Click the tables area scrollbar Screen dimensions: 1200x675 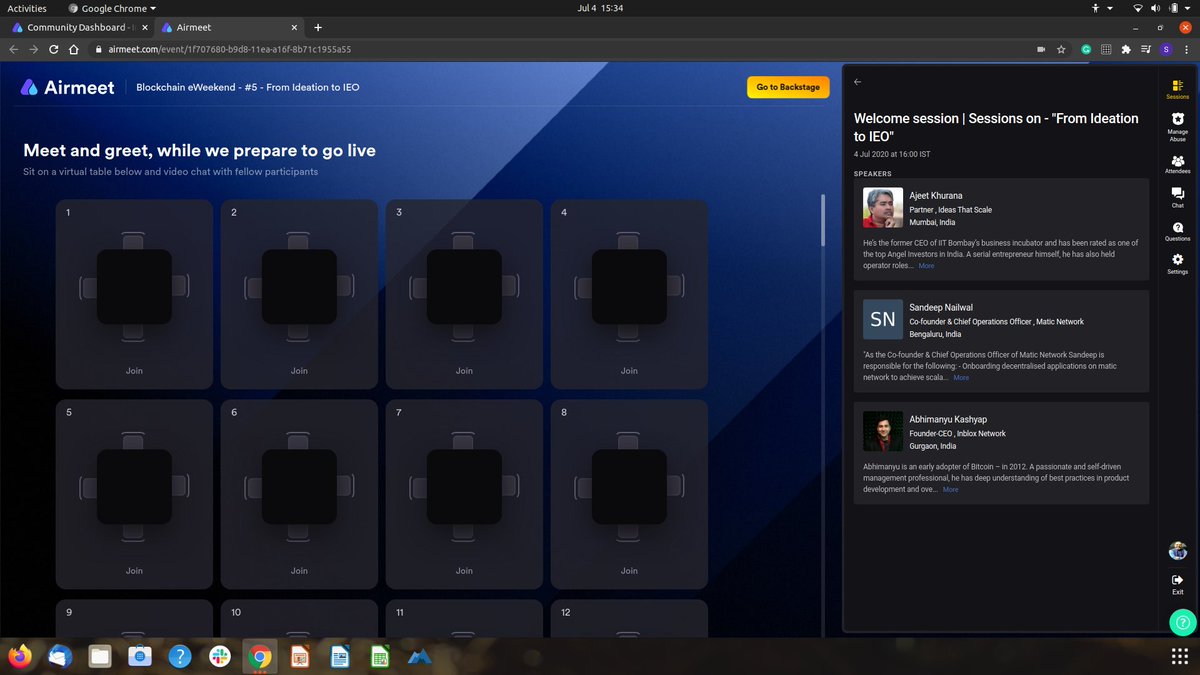pyautogui.click(x=824, y=220)
